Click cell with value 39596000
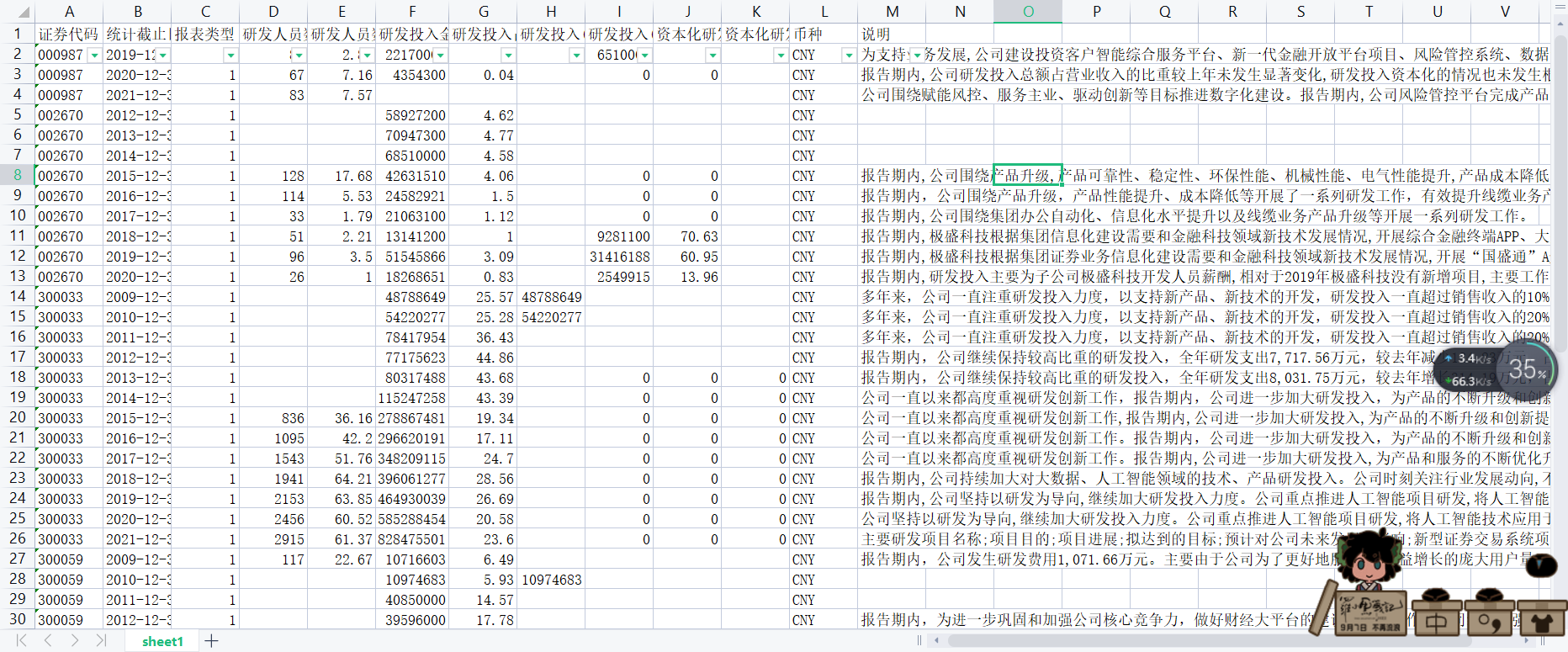 tap(412, 620)
